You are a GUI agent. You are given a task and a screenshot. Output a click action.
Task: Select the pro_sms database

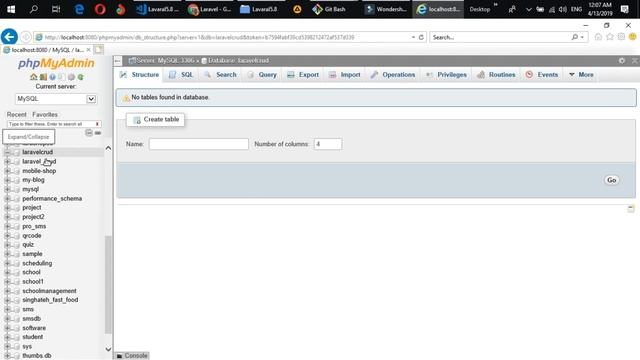(x=34, y=227)
